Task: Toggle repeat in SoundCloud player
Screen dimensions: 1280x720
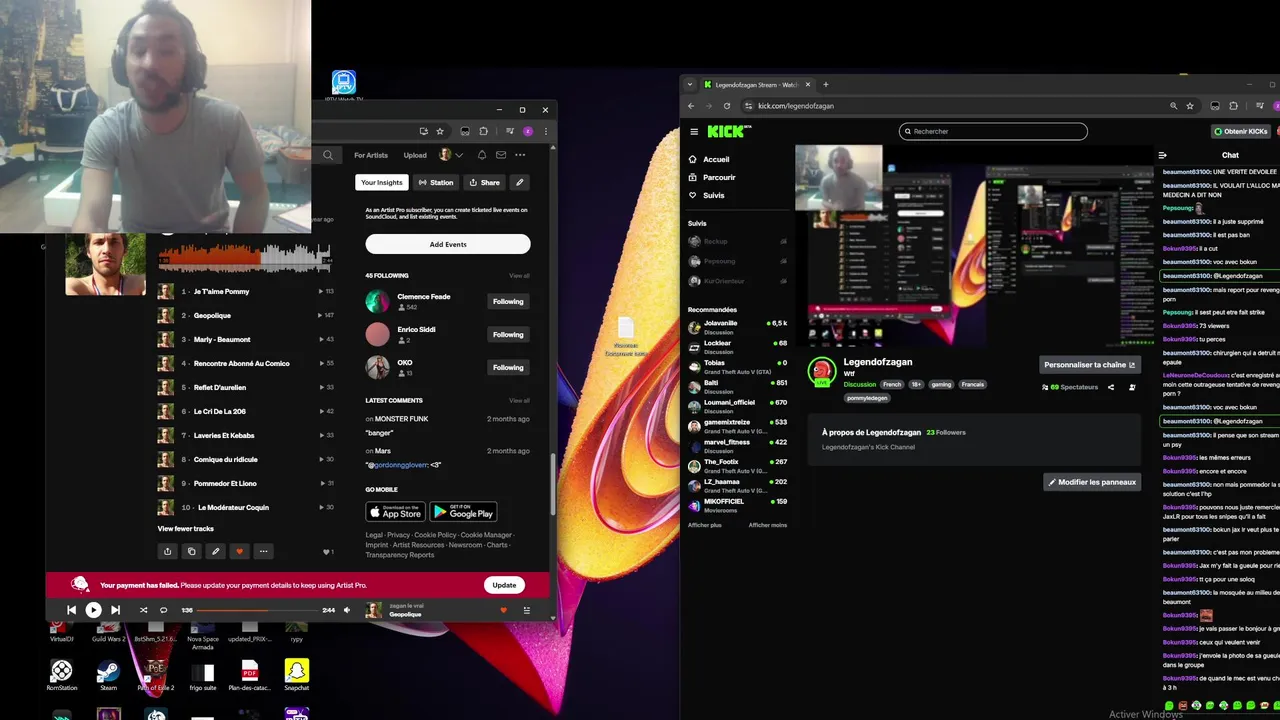Action: click(x=163, y=610)
